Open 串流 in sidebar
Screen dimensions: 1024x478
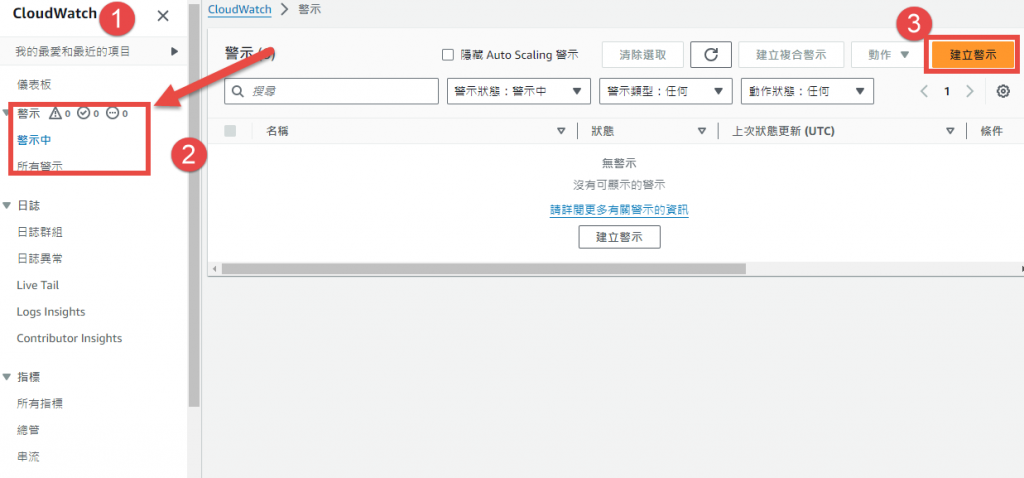(28, 457)
